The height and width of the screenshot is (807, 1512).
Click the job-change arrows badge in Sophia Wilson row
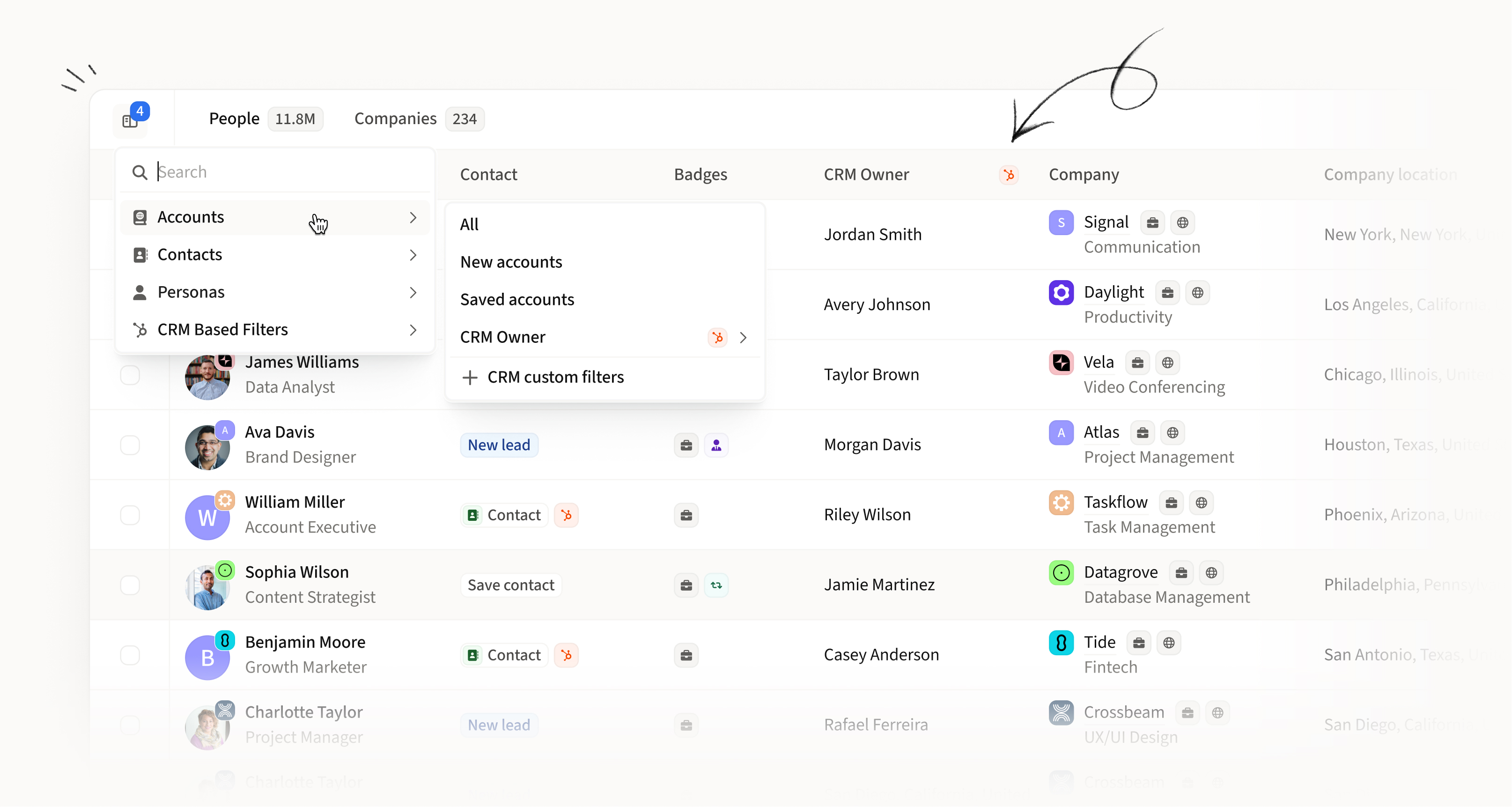[716, 585]
